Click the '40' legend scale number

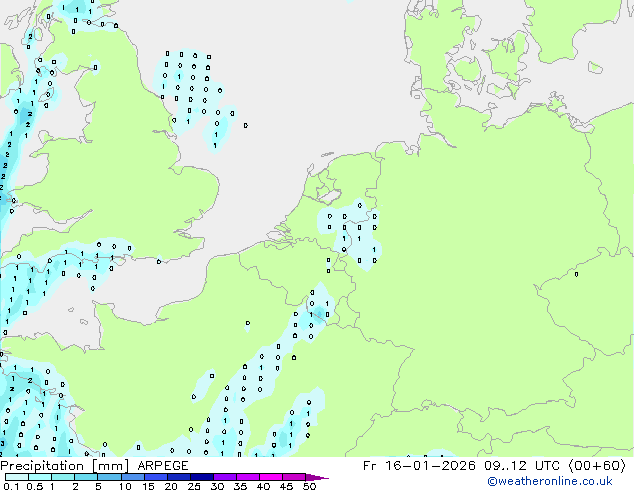pyautogui.click(x=263, y=486)
